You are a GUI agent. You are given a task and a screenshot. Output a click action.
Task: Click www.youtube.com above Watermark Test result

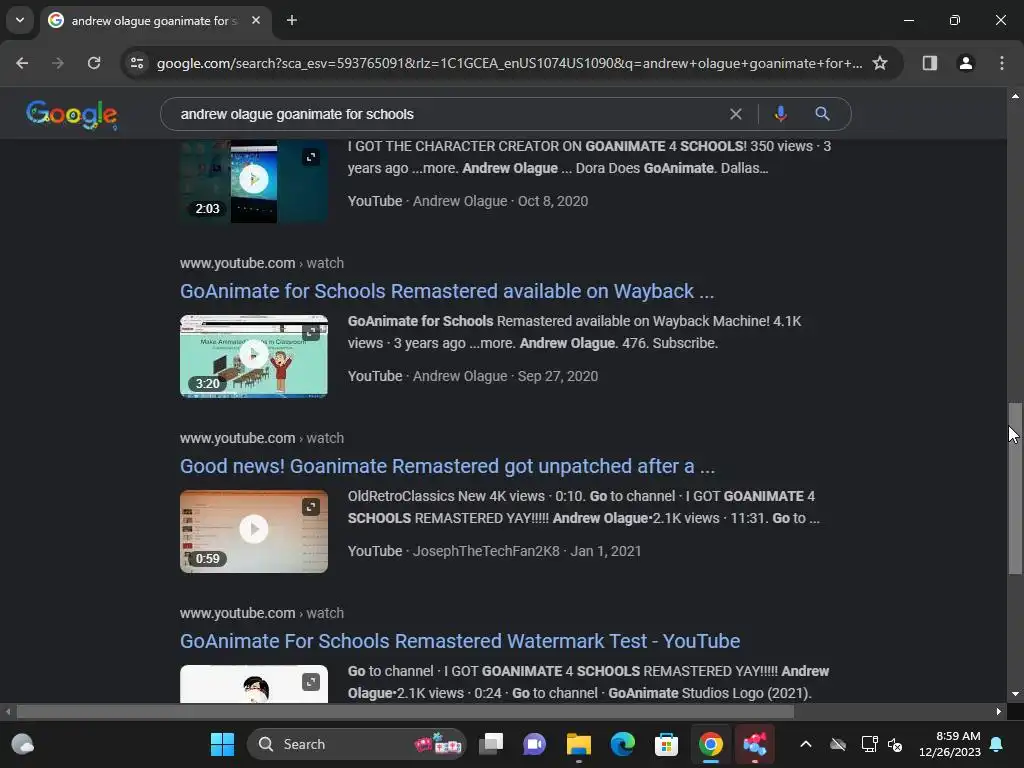[x=238, y=613]
